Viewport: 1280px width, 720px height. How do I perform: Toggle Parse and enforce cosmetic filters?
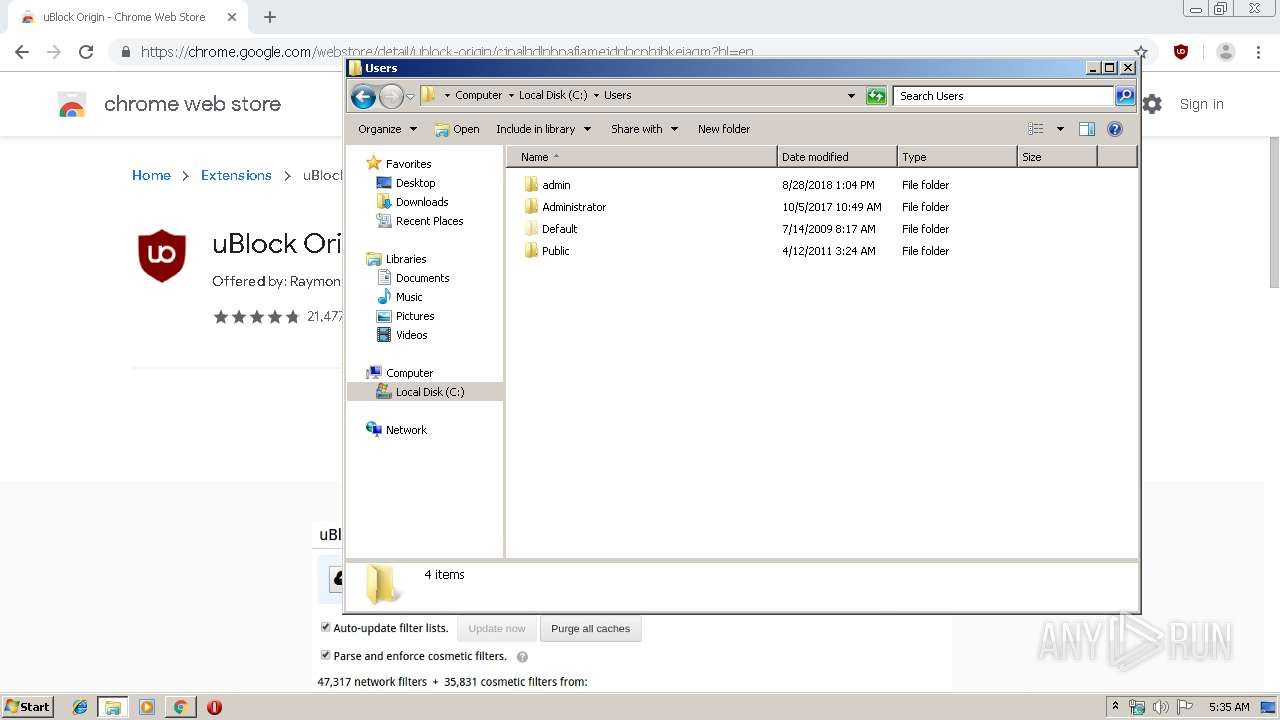(x=325, y=655)
